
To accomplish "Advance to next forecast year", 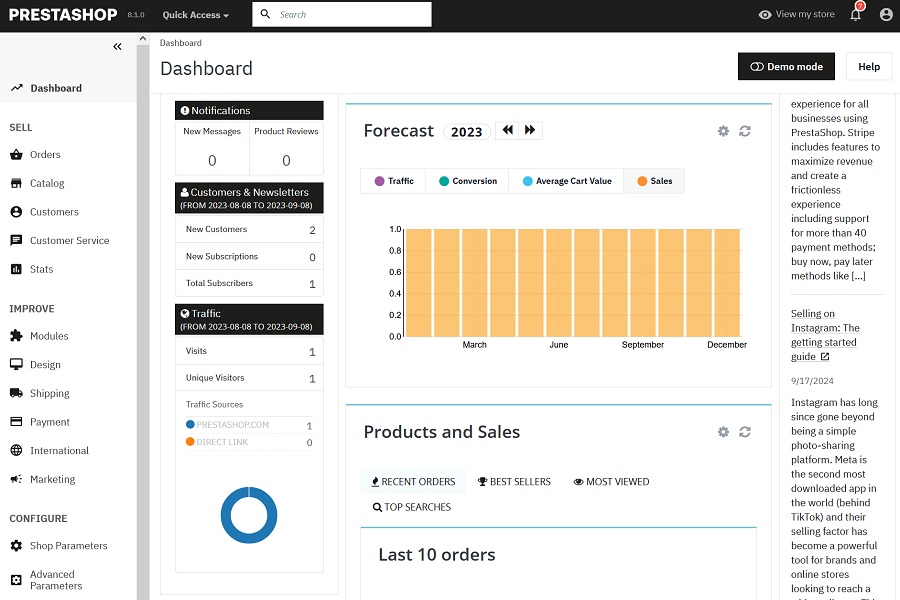I will point(530,131).
